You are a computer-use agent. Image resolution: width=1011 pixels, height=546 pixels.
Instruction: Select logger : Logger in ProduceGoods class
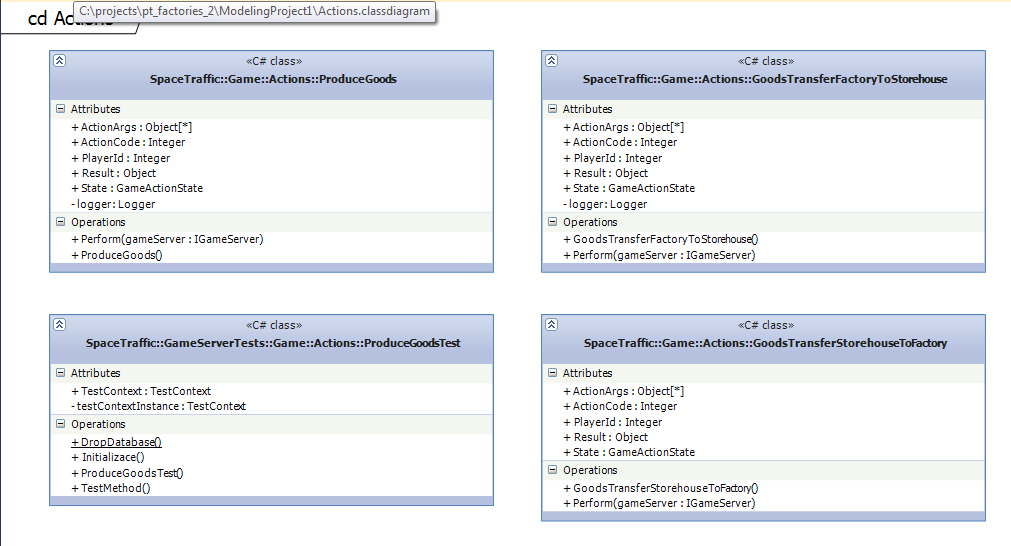pos(113,204)
